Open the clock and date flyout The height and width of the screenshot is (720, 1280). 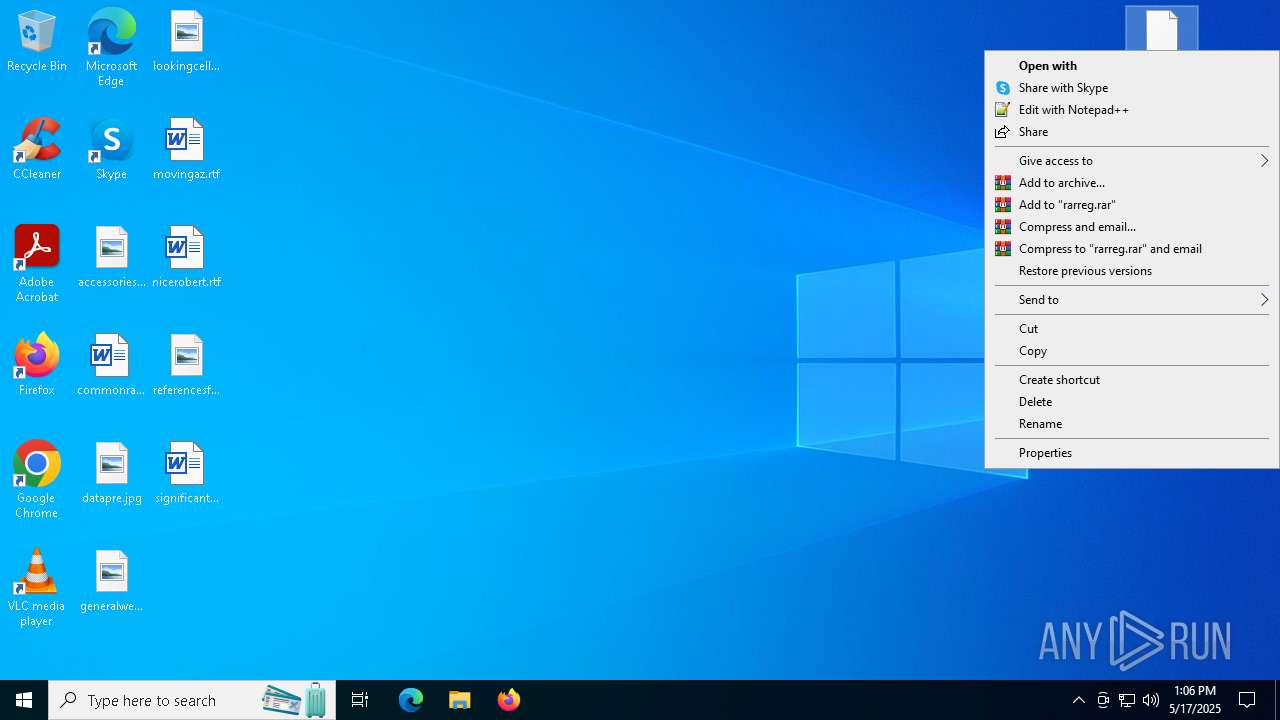(x=1195, y=700)
